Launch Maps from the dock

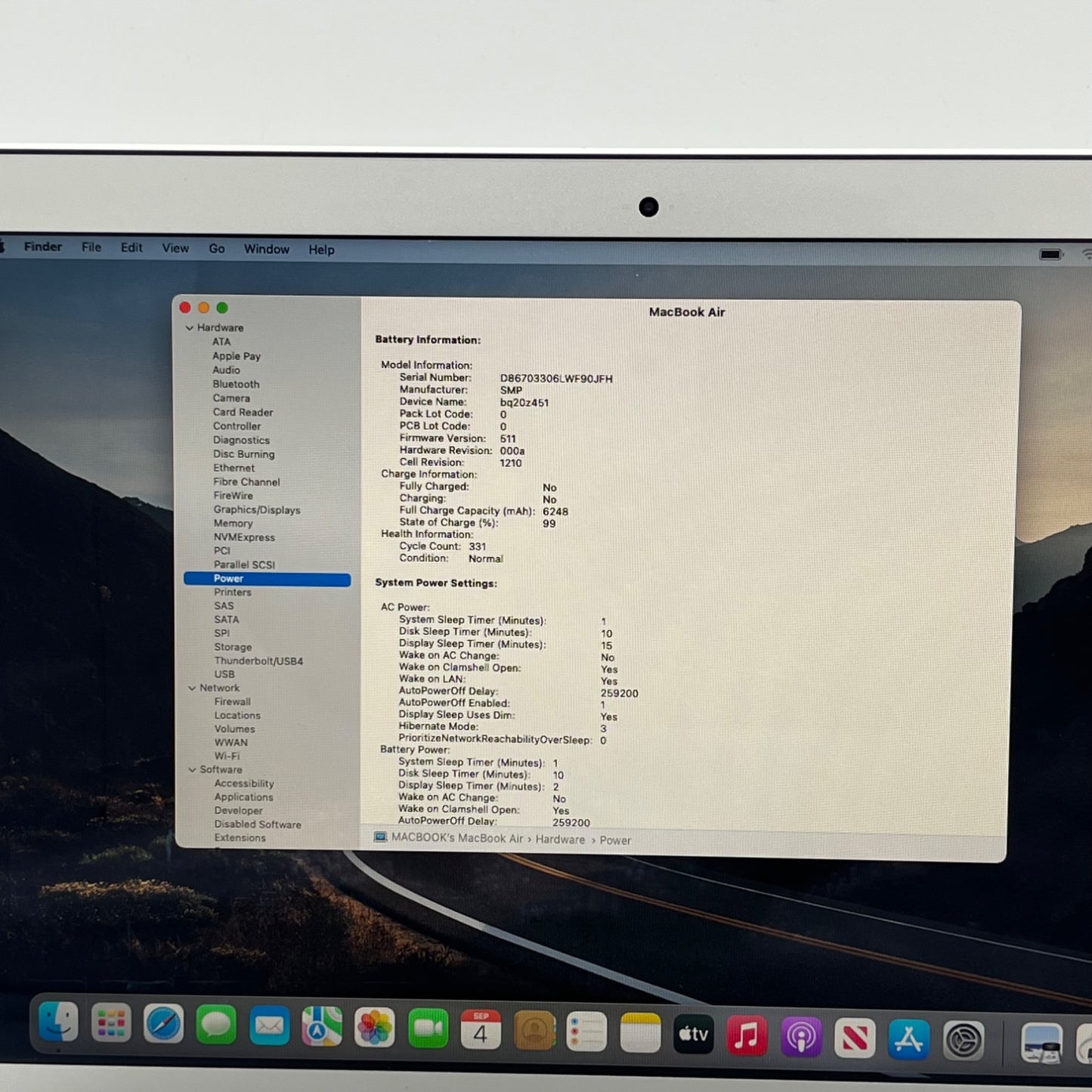322,1027
